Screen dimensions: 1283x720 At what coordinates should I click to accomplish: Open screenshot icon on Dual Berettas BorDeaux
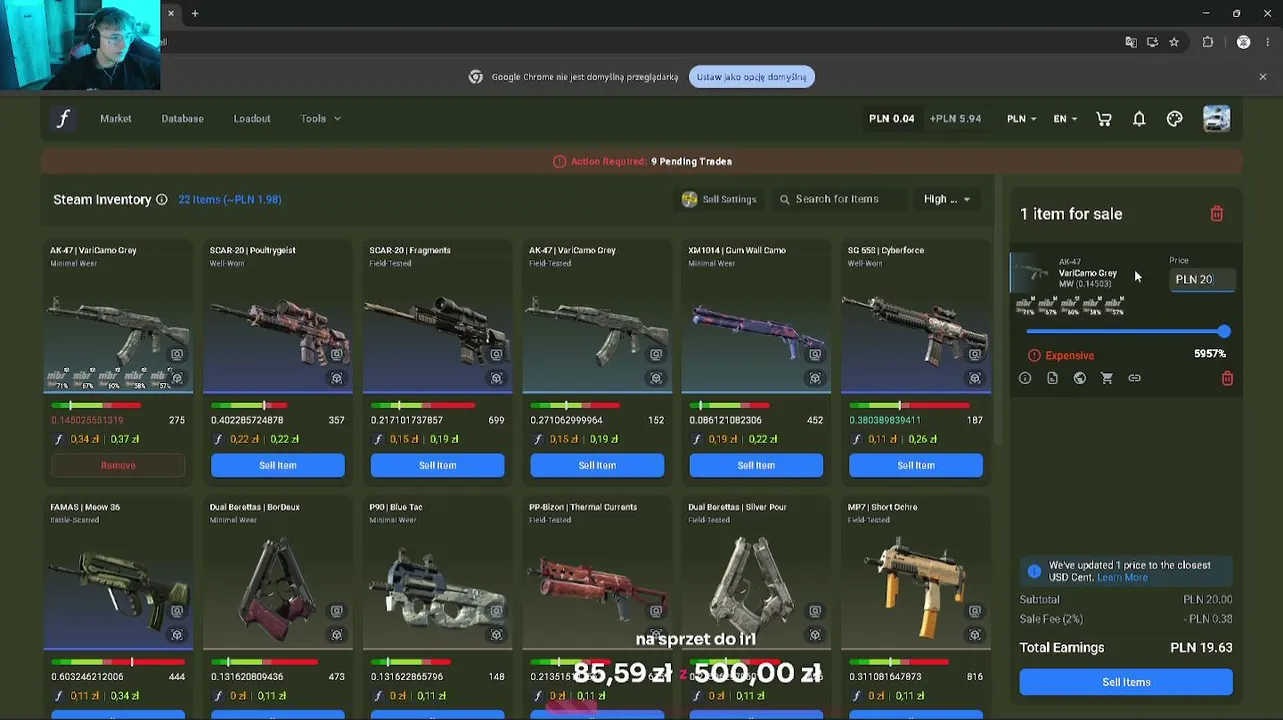(x=337, y=611)
